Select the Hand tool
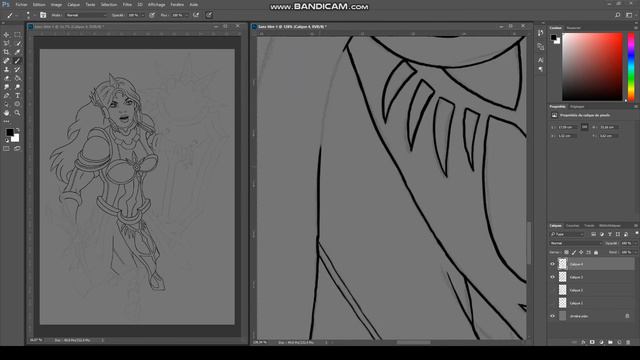 [x=6, y=113]
